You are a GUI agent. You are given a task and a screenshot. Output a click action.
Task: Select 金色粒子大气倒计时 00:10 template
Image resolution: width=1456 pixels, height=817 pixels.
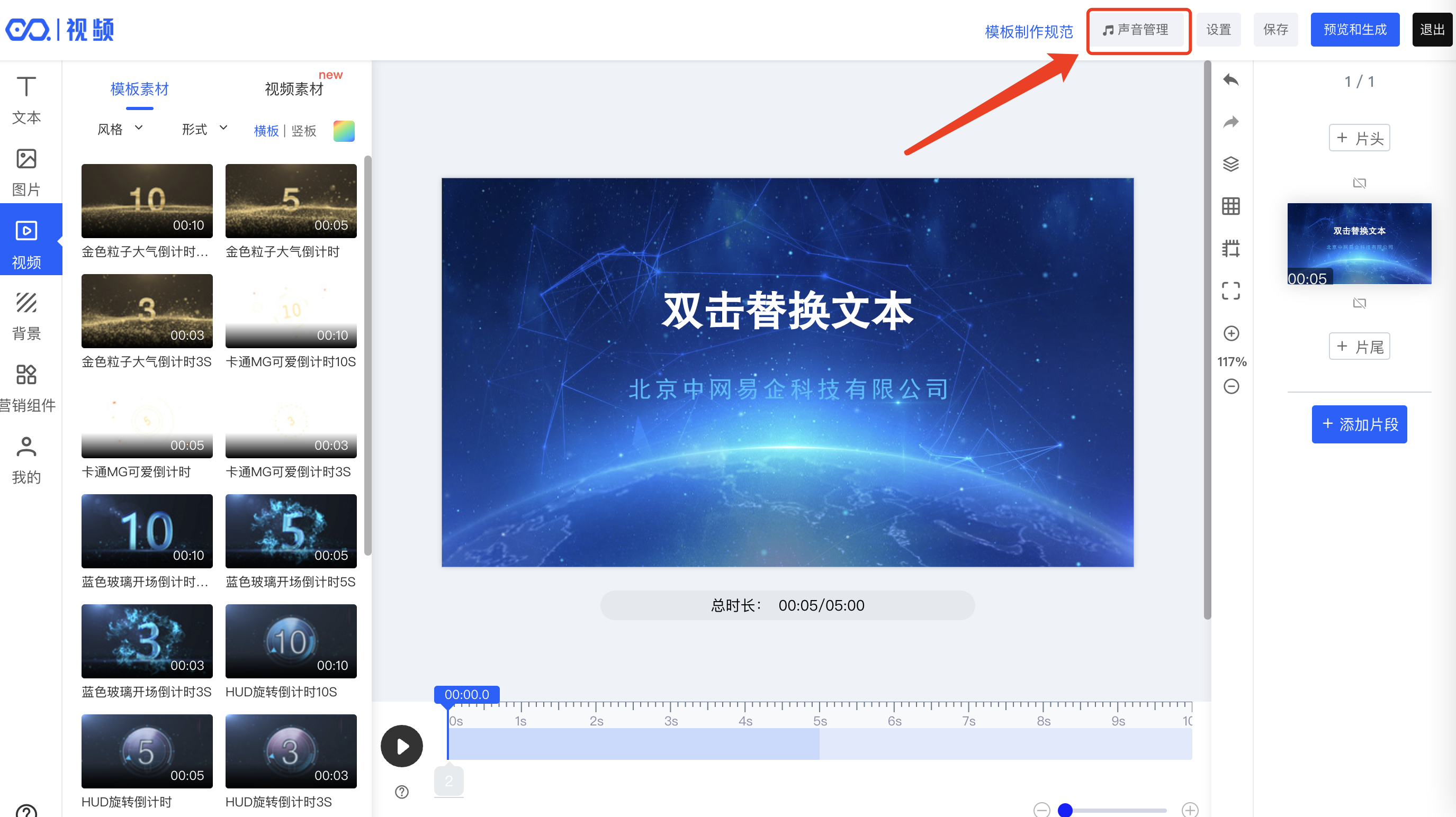pyautogui.click(x=147, y=201)
